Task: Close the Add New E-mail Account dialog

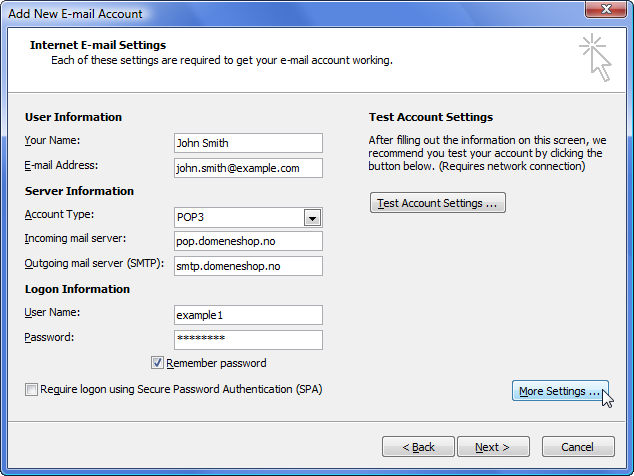Action: click(x=606, y=9)
